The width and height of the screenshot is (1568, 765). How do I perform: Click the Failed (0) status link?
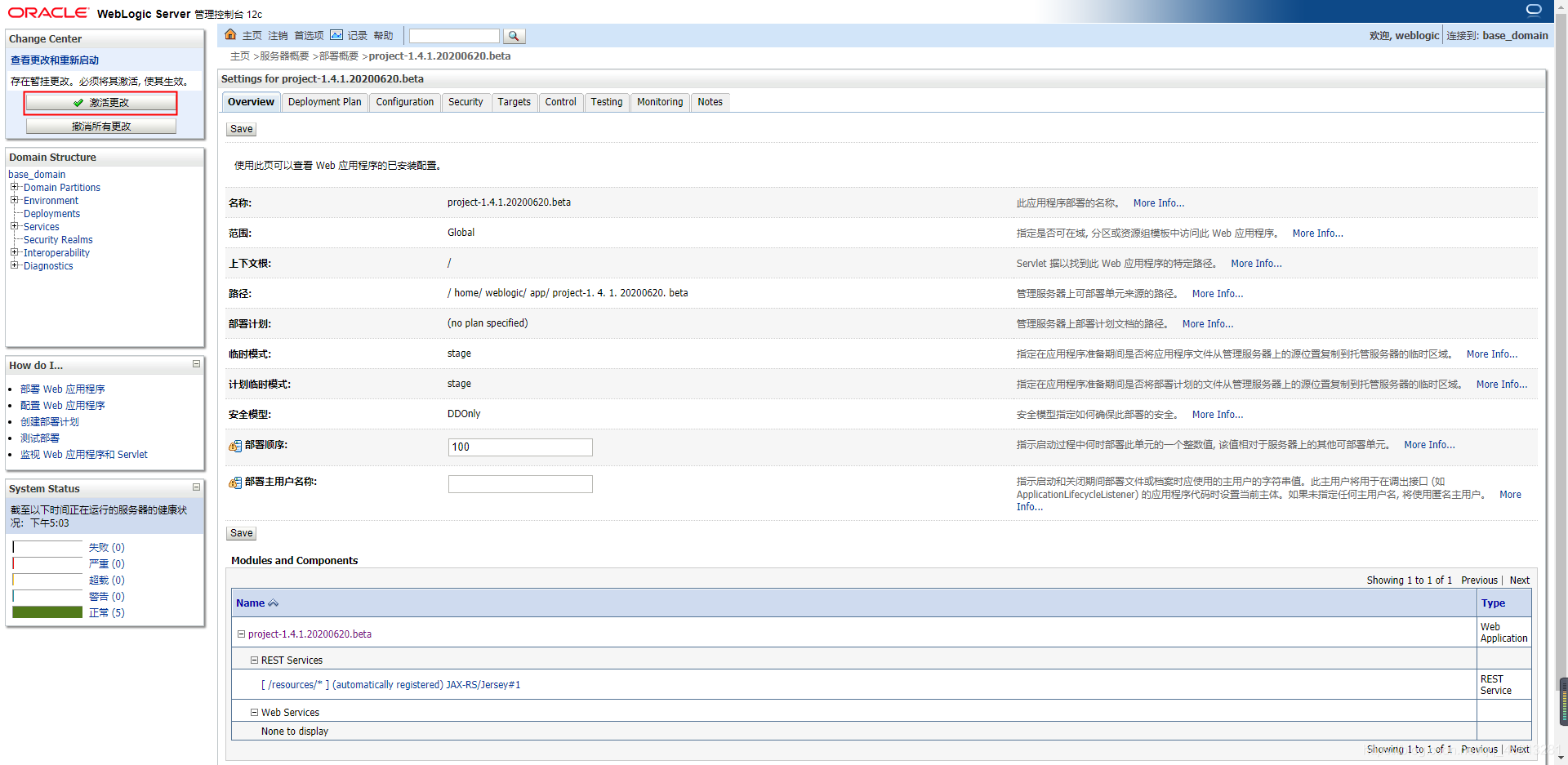click(x=106, y=547)
